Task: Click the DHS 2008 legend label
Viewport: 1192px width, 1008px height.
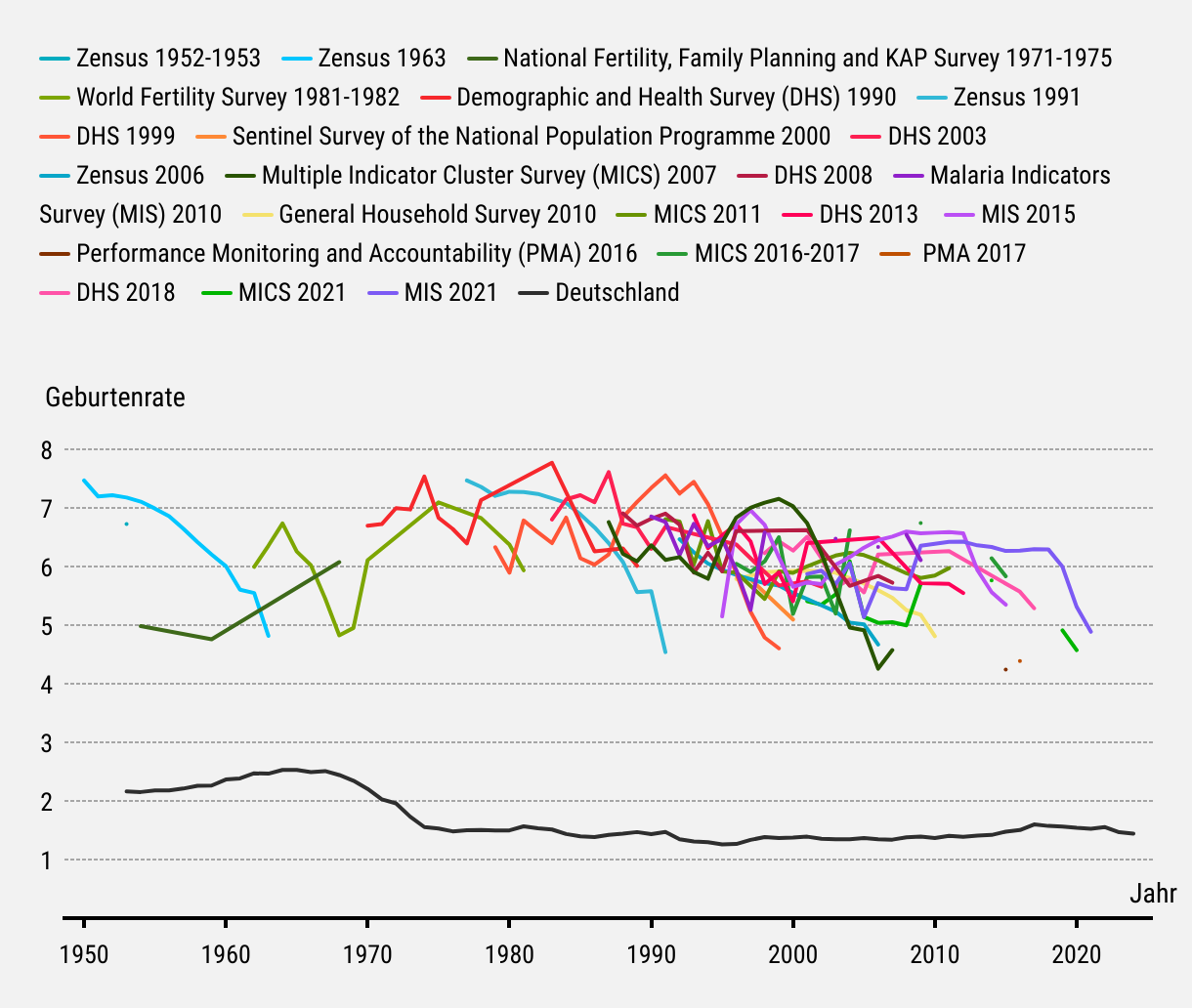Action: (x=823, y=176)
